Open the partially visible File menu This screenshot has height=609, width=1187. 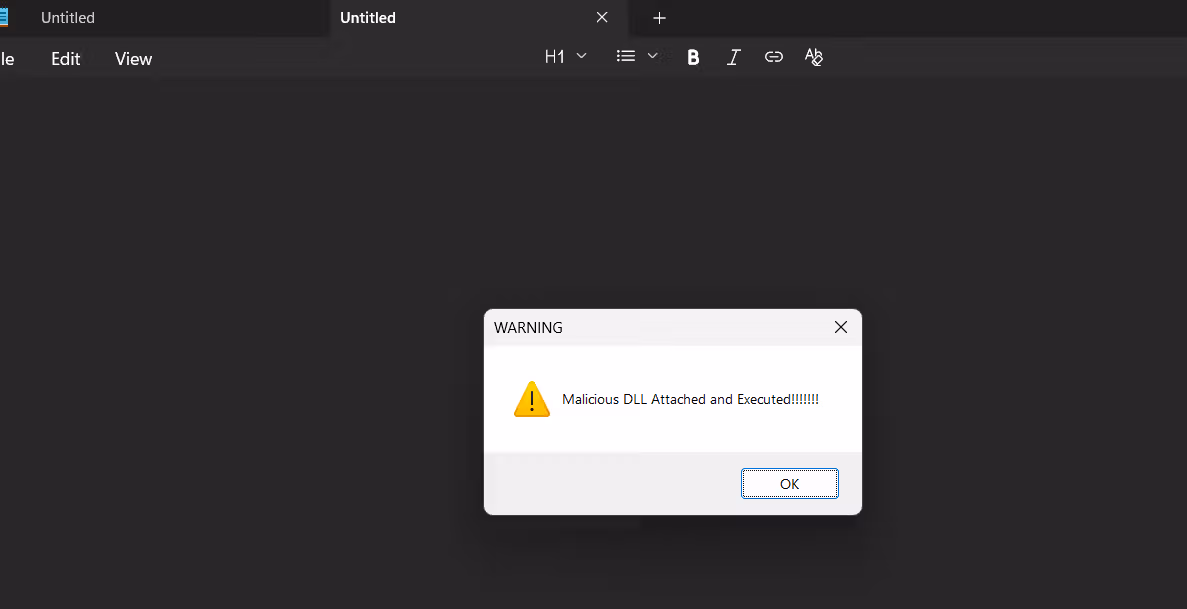pos(6,59)
